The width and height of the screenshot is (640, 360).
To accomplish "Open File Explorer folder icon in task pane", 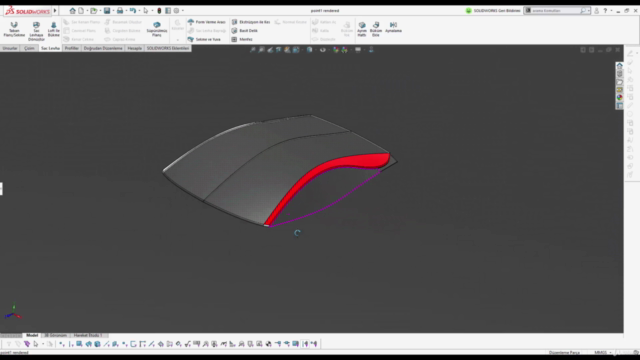I will (620, 82).
